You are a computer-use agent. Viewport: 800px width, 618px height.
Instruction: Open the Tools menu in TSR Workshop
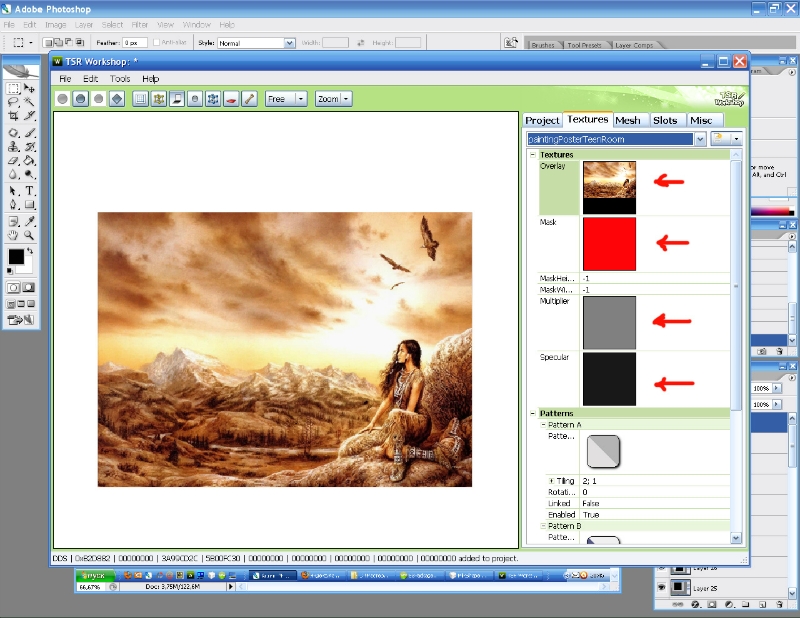[120, 78]
